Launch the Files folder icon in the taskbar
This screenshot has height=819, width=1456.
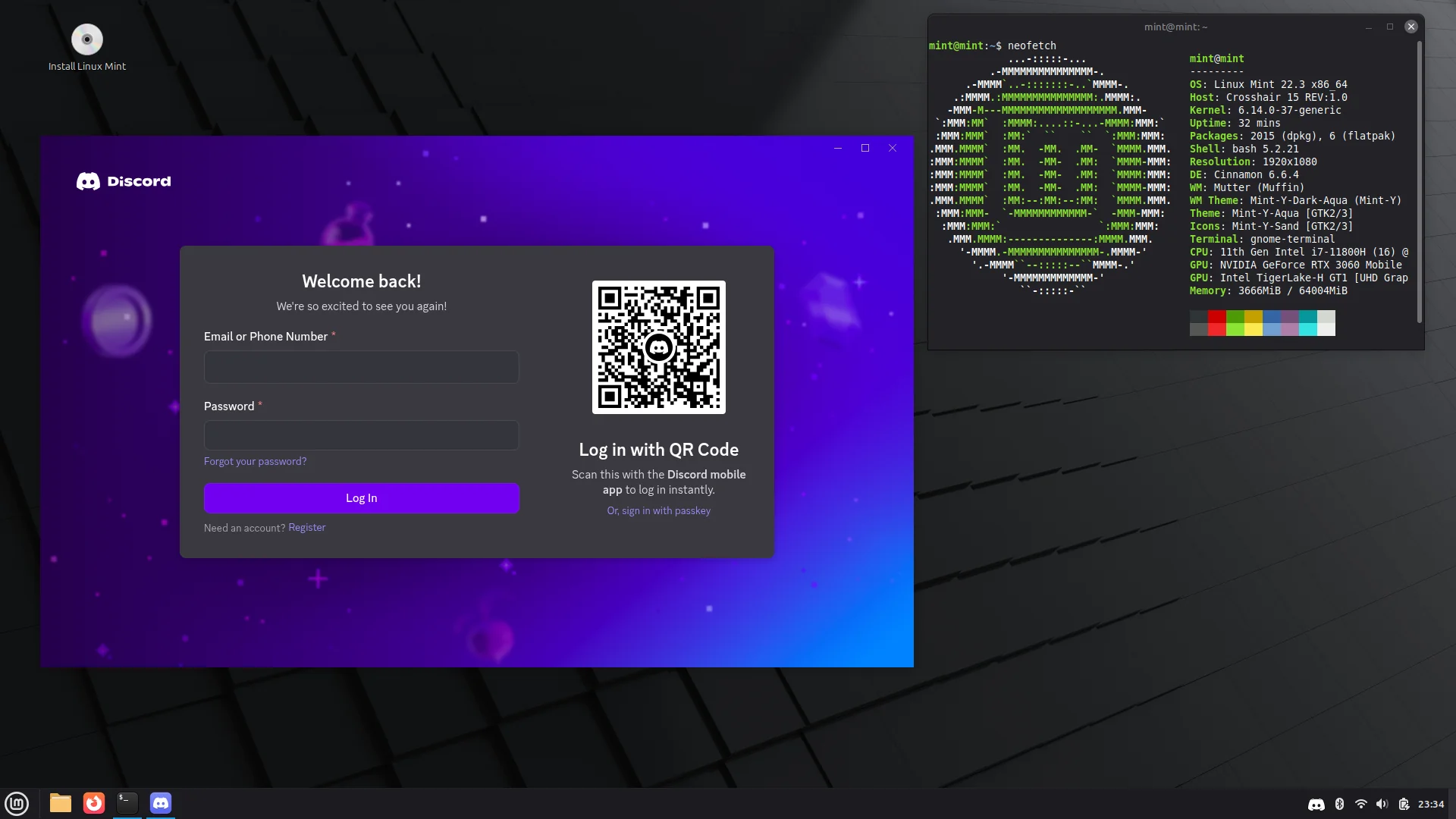(61, 803)
